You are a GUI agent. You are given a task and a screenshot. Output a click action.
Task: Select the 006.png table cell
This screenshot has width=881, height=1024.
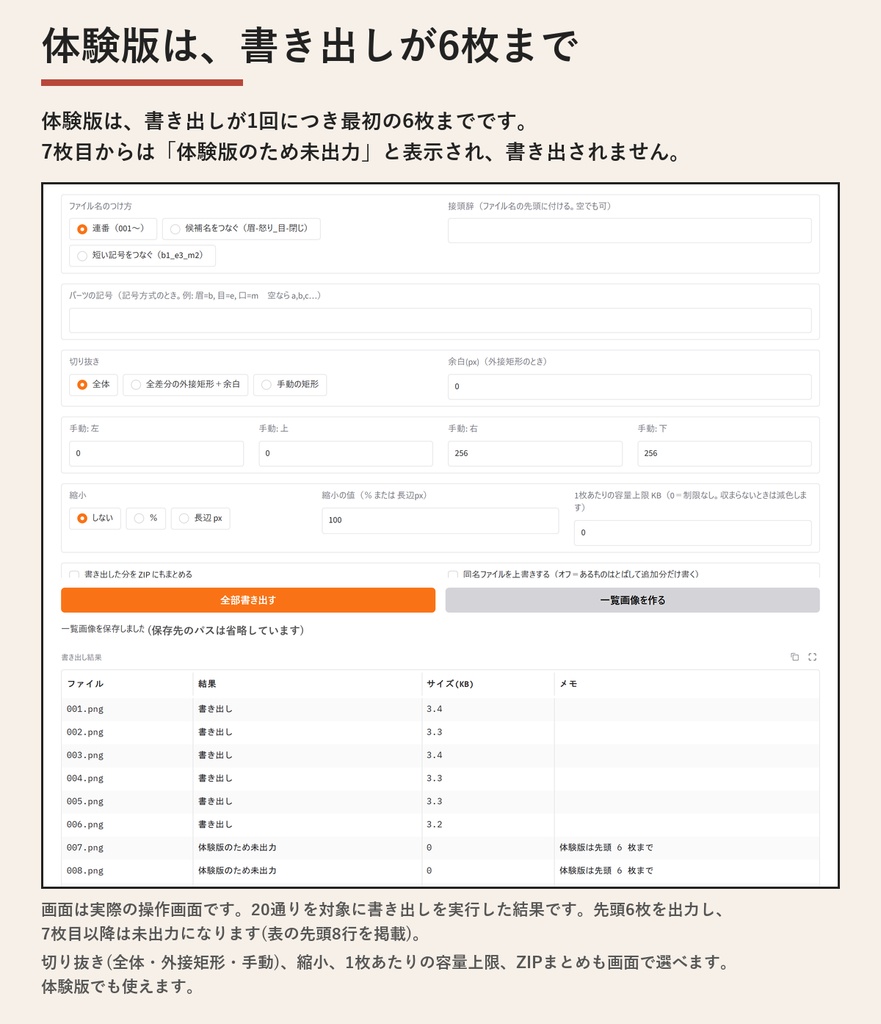tap(127, 825)
